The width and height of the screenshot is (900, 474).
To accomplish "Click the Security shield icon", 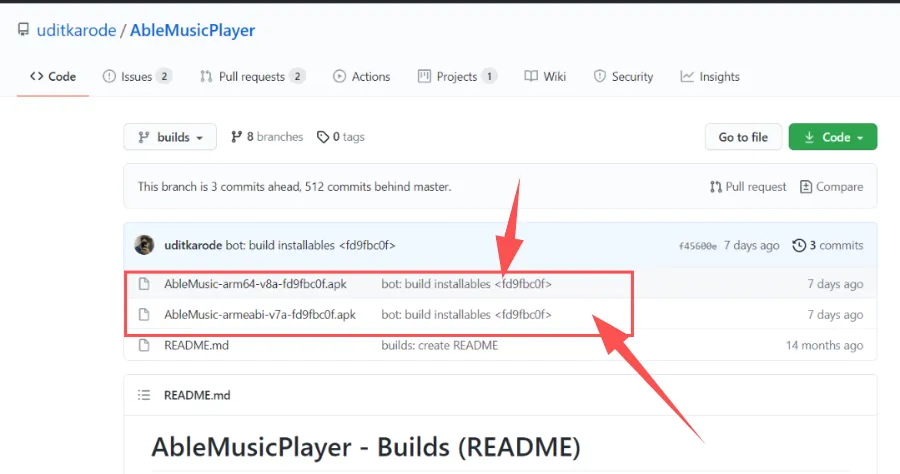I will [600, 76].
